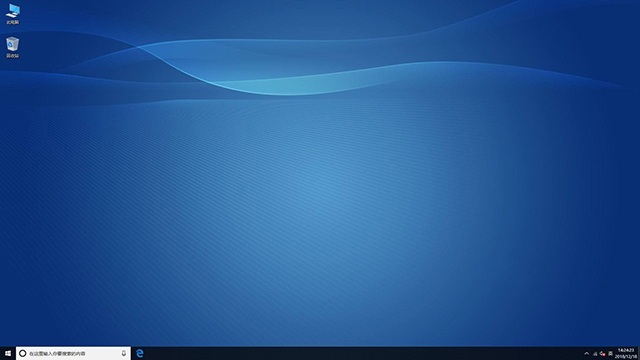This screenshot has width=640, height=360.
Task: Open the Windows Start menu
Action: (8, 353)
